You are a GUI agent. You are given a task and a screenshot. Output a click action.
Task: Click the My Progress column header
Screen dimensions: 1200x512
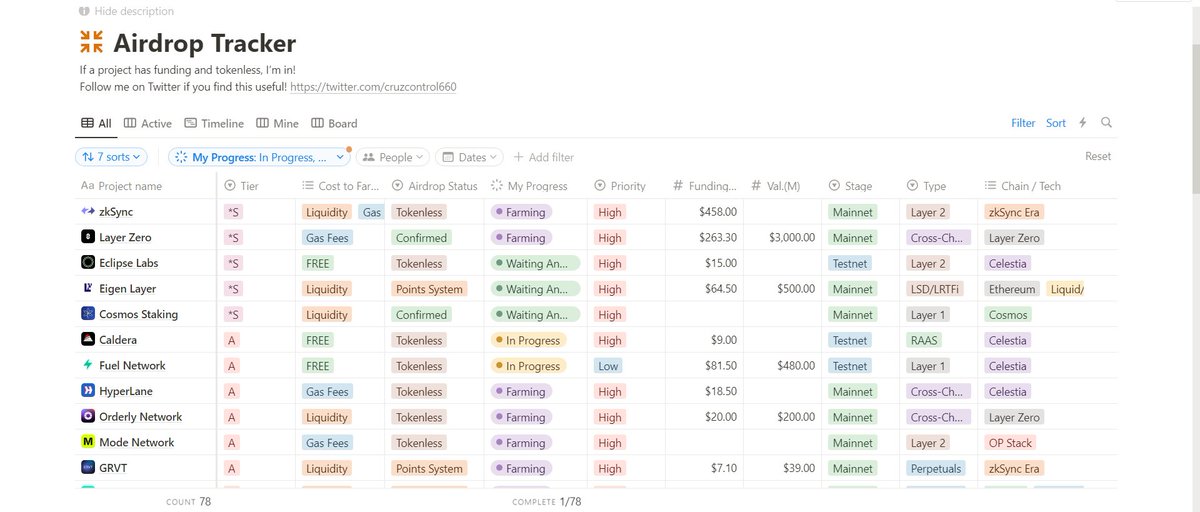click(x=536, y=186)
